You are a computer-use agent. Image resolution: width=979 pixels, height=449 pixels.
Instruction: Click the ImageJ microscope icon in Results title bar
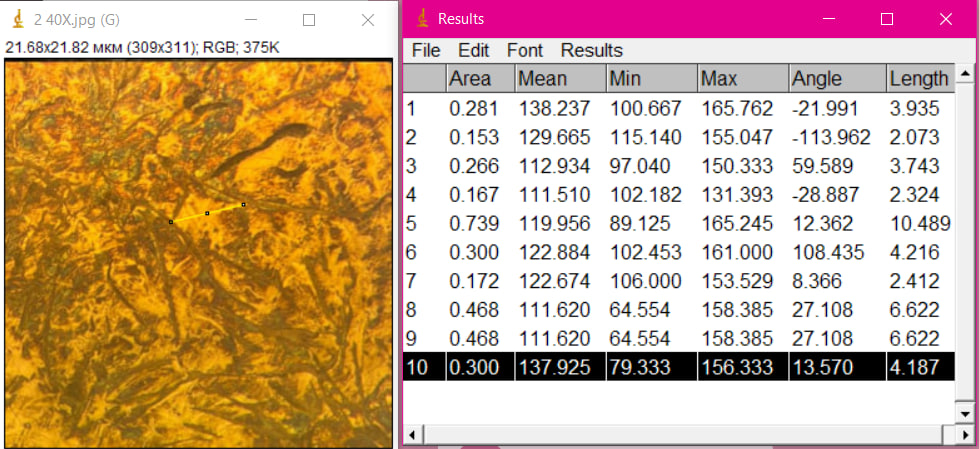[423, 19]
